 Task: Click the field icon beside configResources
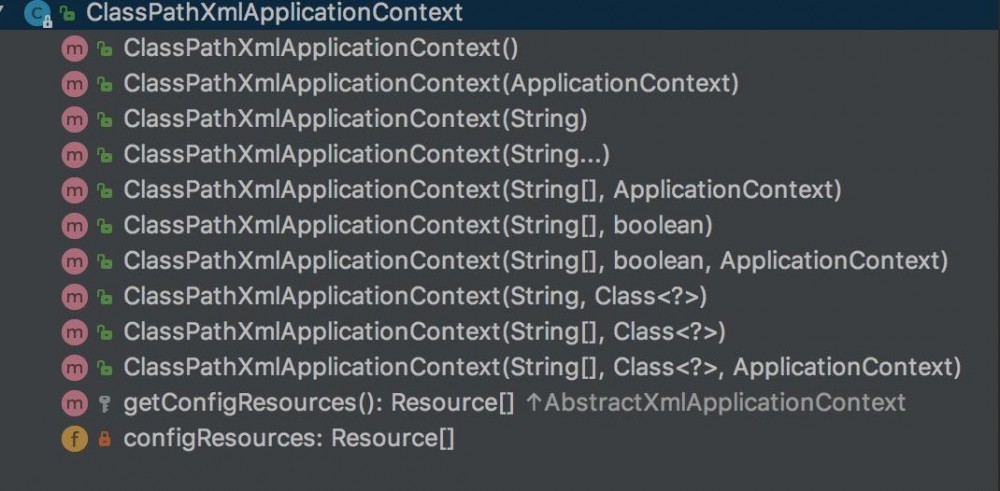75,438
